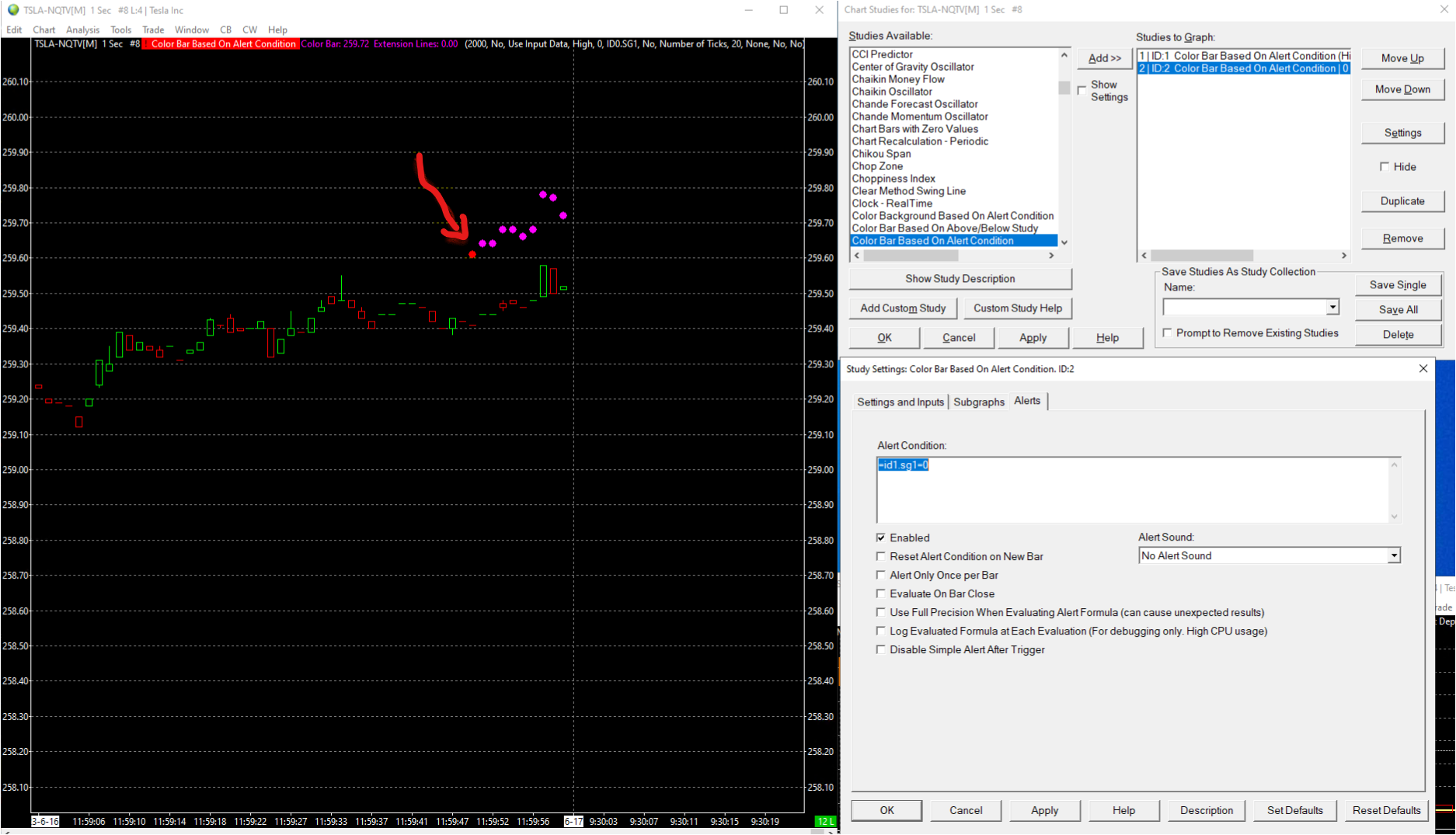Open the Edit menu
The image size is (1456, 835).
[x=14, y=30]
